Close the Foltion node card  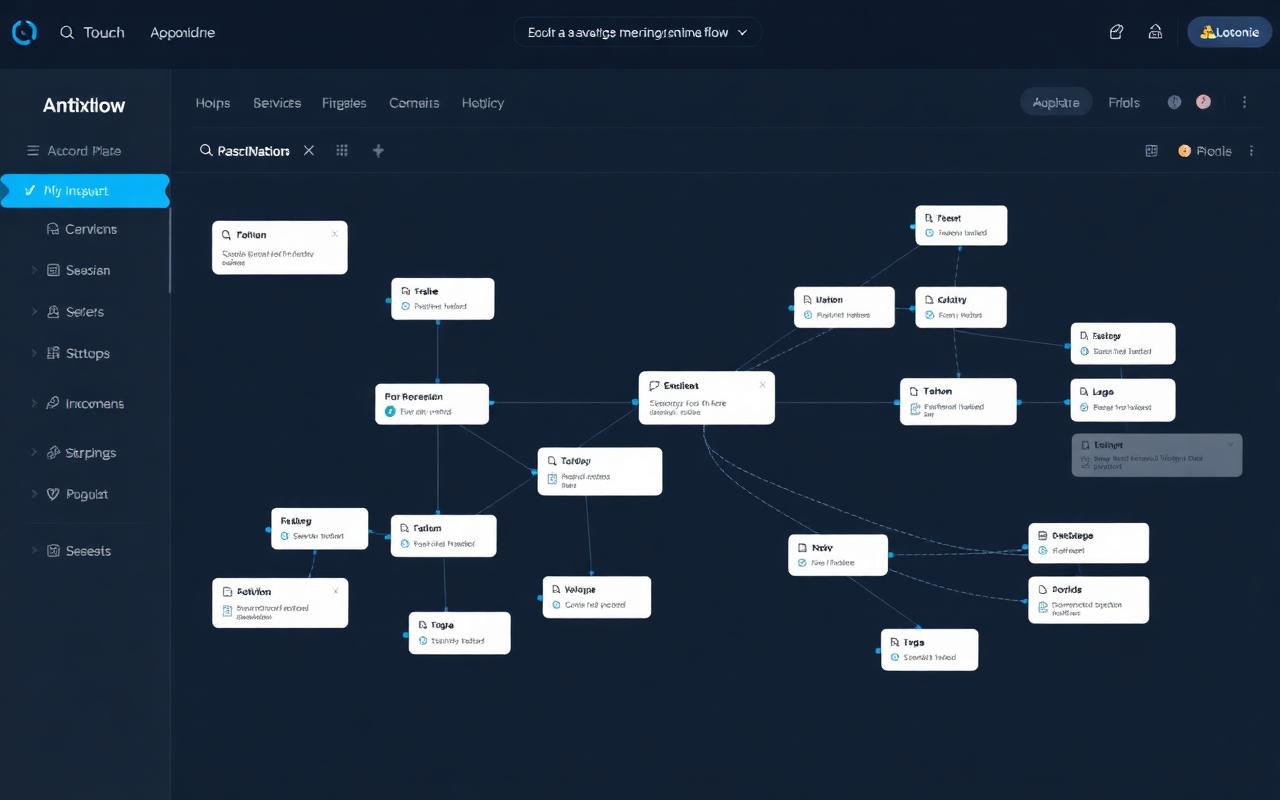(335, 234)
